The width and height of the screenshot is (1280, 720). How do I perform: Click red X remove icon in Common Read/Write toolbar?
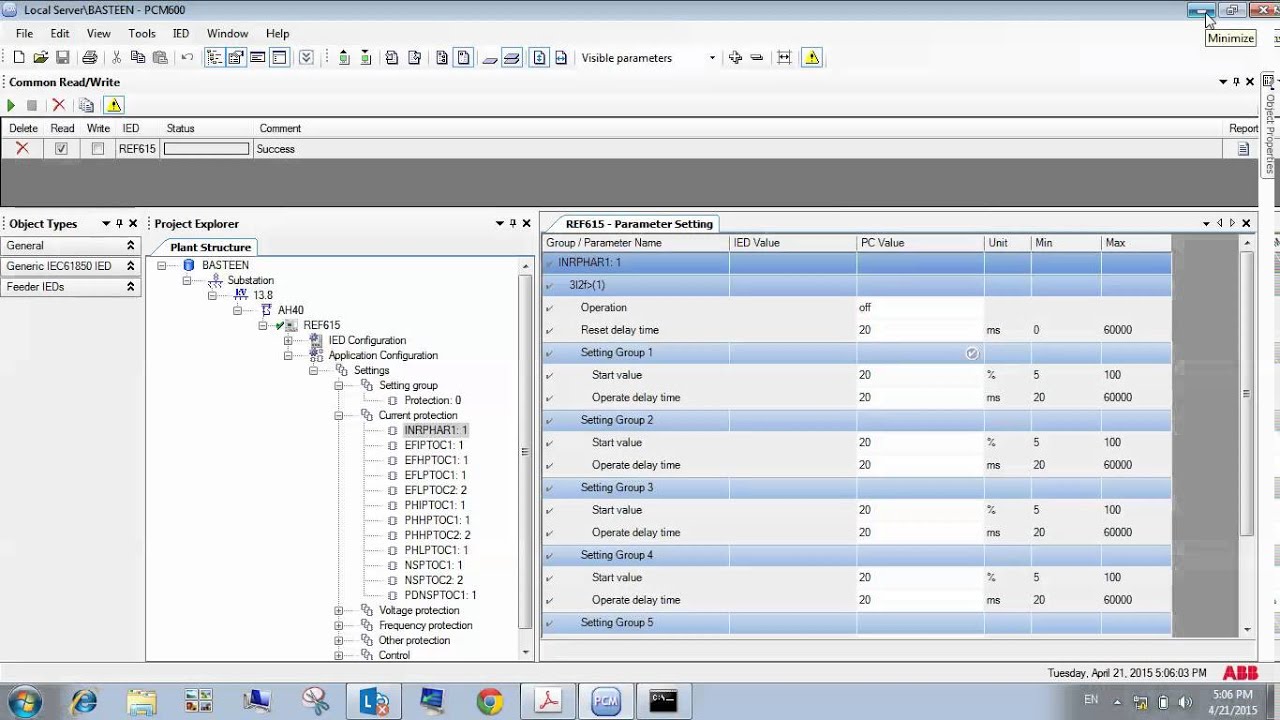58,105
